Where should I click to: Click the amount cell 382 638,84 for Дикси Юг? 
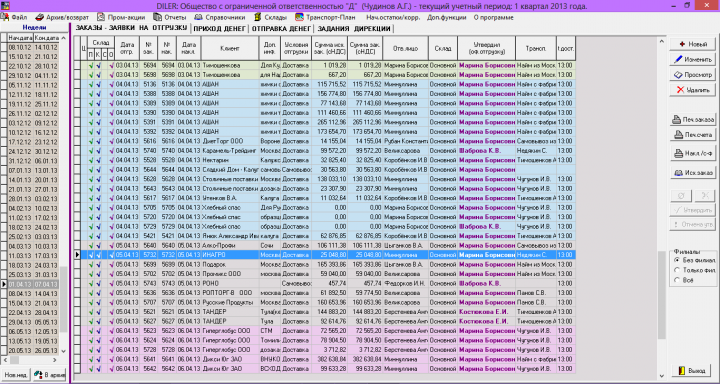(x=330, y=359)
